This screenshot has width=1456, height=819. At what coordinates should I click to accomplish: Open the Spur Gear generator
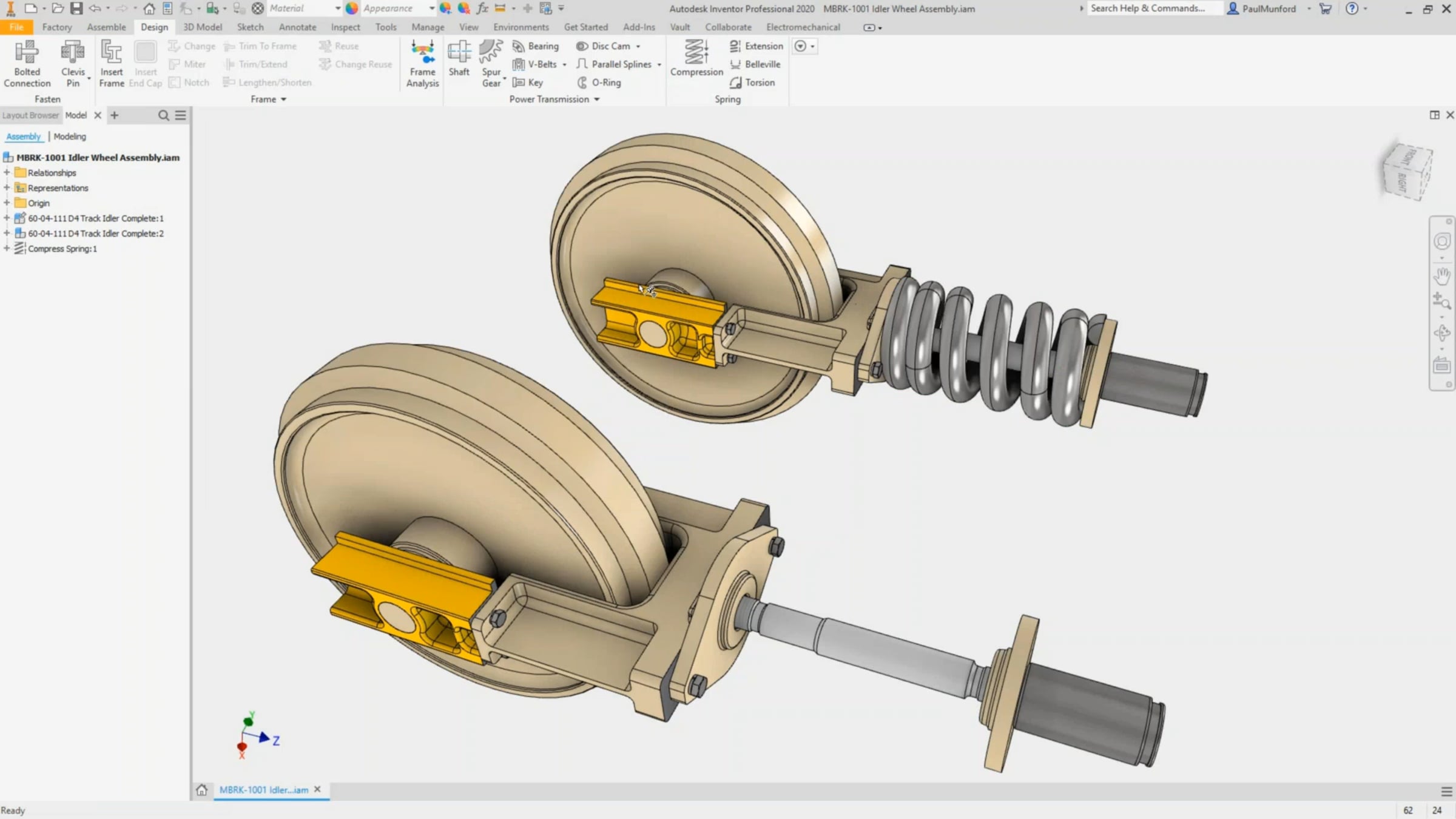coord(491,64)
